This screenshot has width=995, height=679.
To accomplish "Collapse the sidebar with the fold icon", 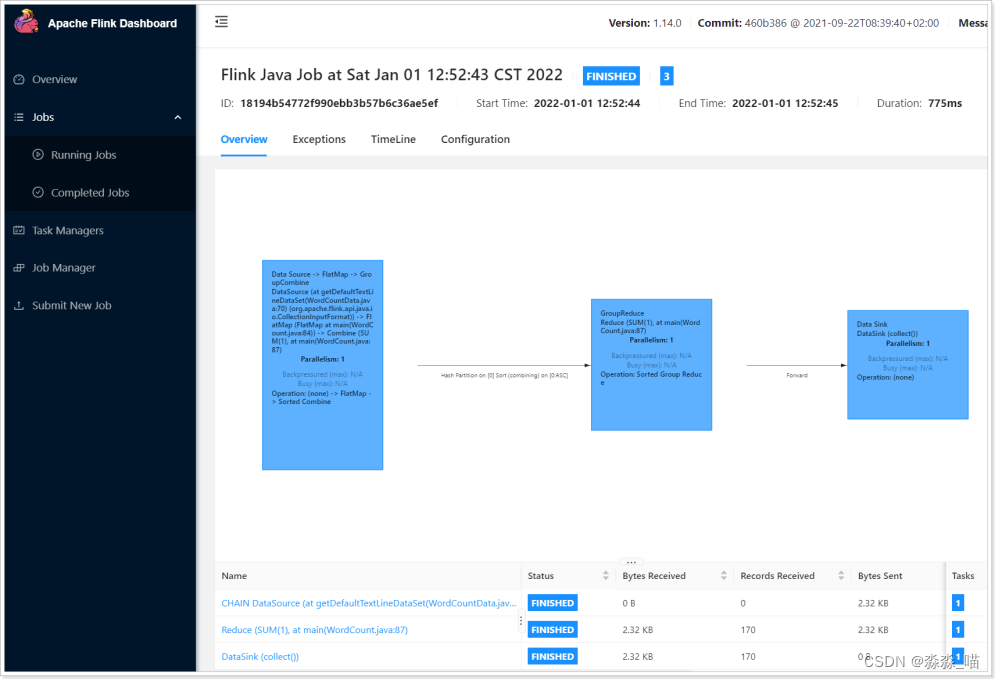I will pos(221,22).
